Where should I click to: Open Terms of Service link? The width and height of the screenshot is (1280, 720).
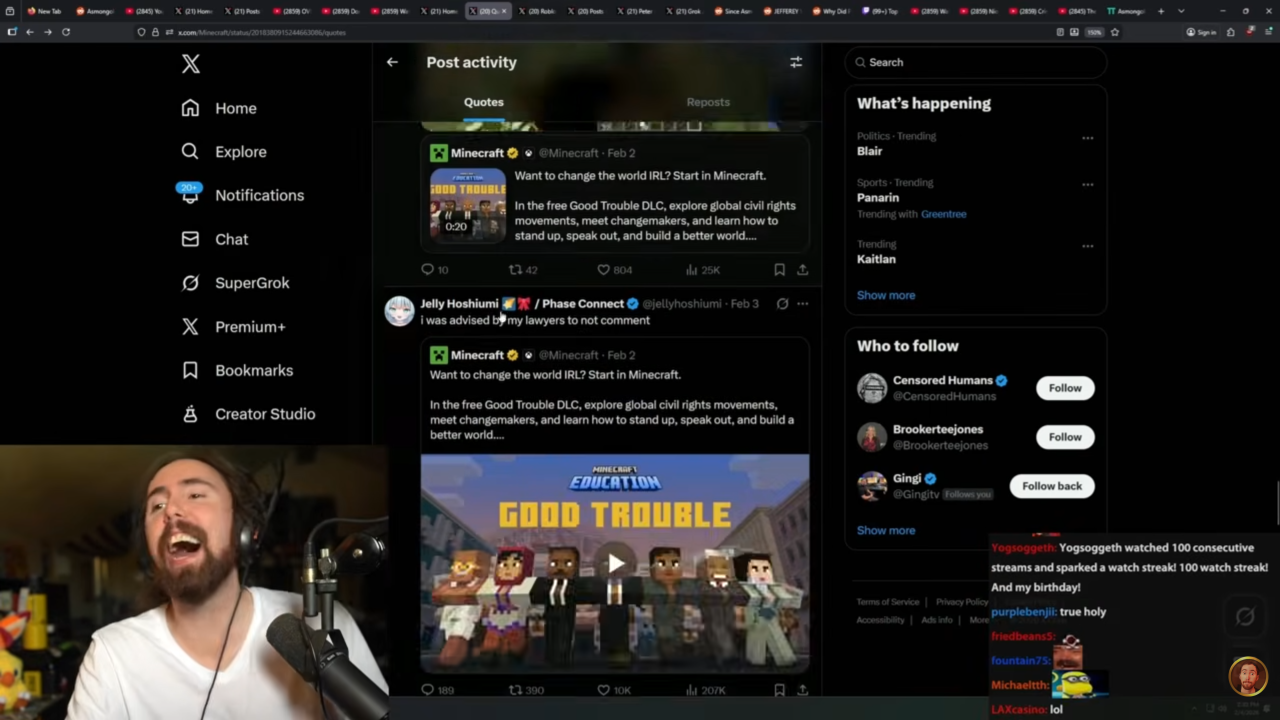pos(888,602)
